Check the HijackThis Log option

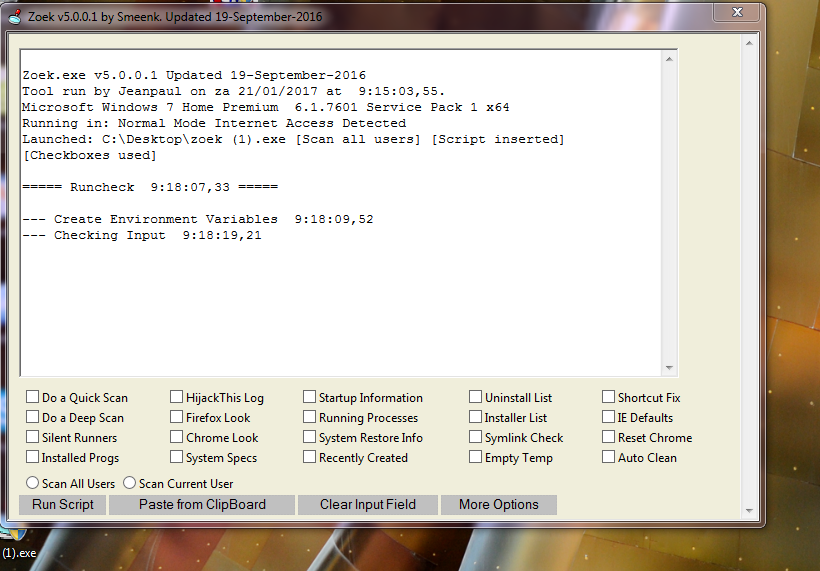(176, 397)
